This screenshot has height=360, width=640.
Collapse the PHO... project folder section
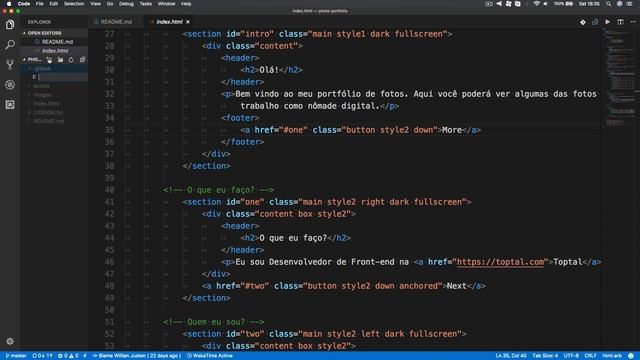(33, 60)
